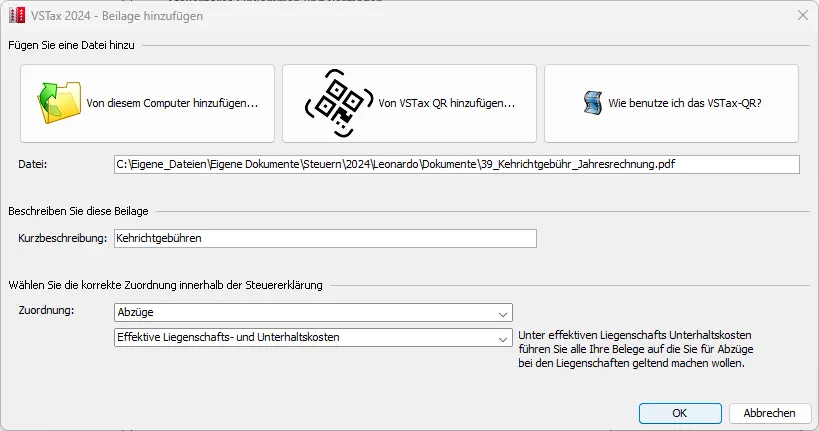Screen dimensions: 819x431
Task: Click the 'Zuordnung:' label
Action: coord(46,310)
